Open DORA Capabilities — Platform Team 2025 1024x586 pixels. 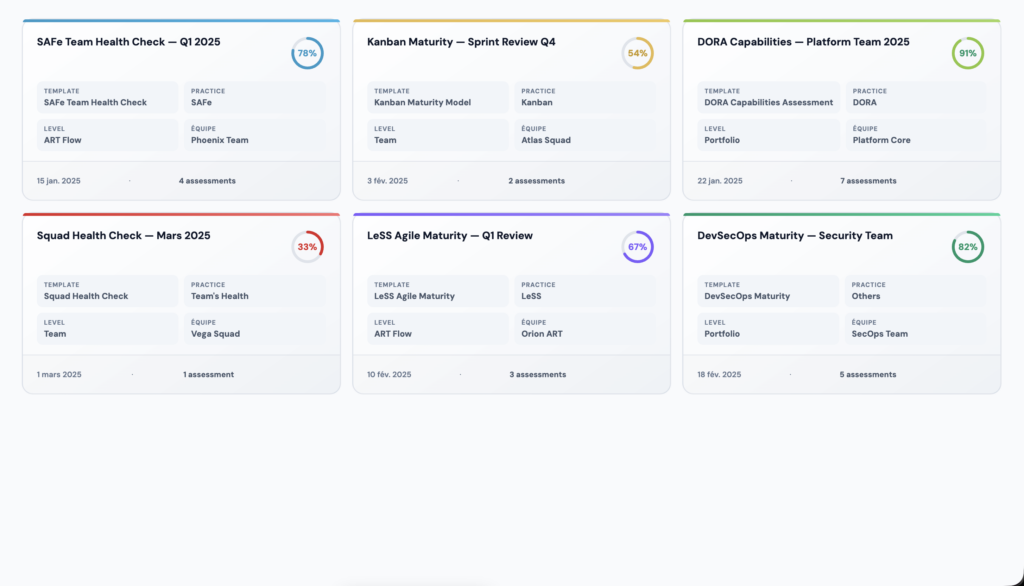point(803,42)
